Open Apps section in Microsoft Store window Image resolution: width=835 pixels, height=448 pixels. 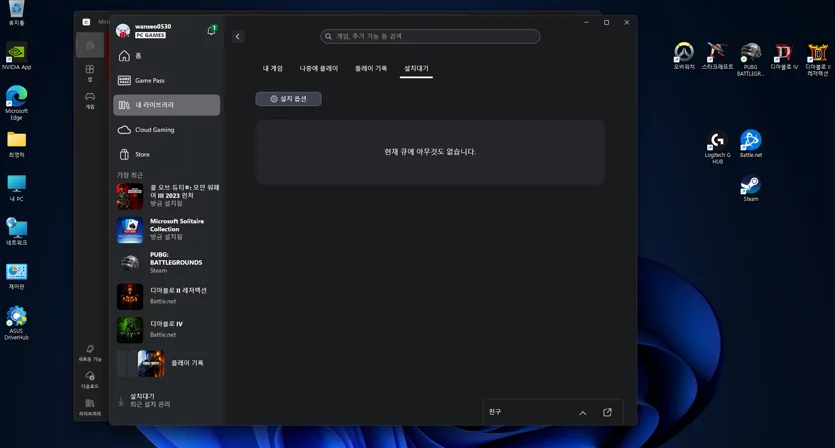point(90,73)
